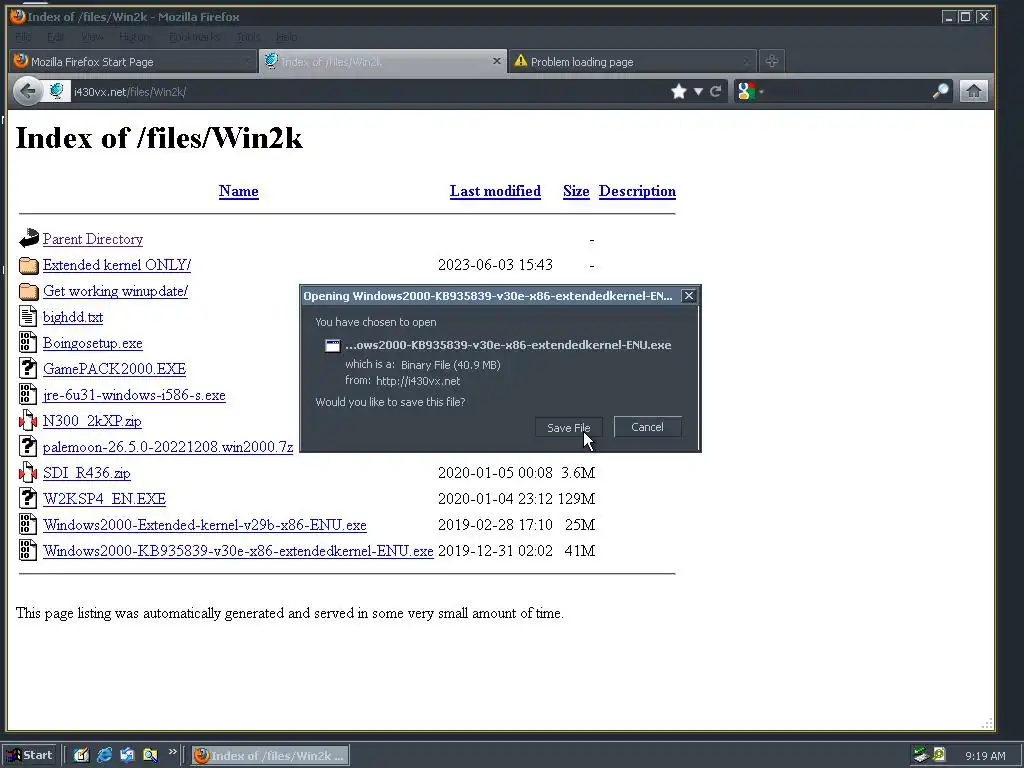Open the View menu
The width and height of the screenshot is (1024, 768).
pyautogui.click(x=92, y=37)
